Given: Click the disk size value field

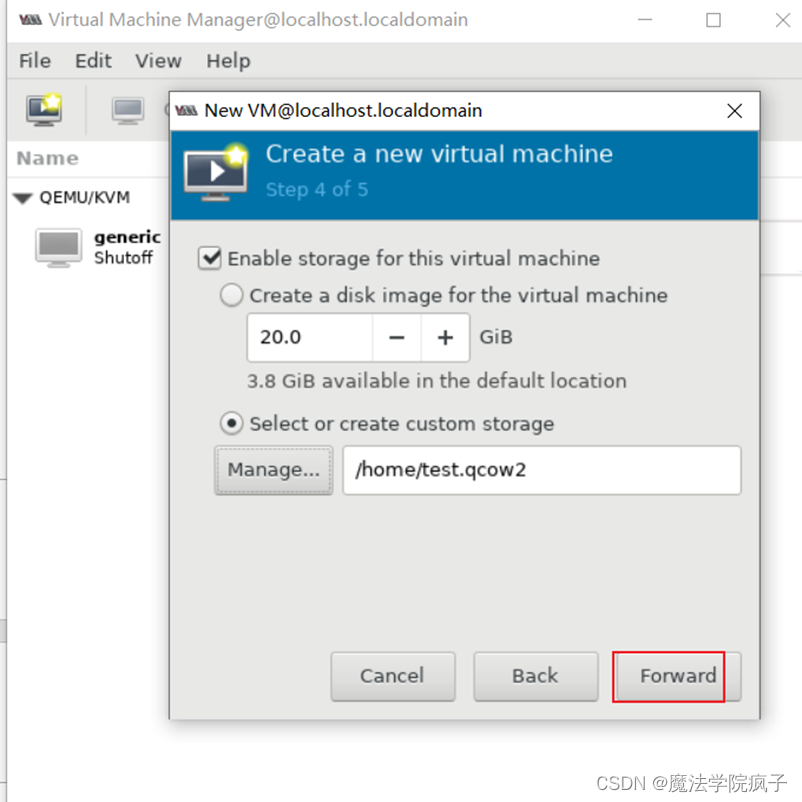Looking at the screenshot, I should coord(310,337).
